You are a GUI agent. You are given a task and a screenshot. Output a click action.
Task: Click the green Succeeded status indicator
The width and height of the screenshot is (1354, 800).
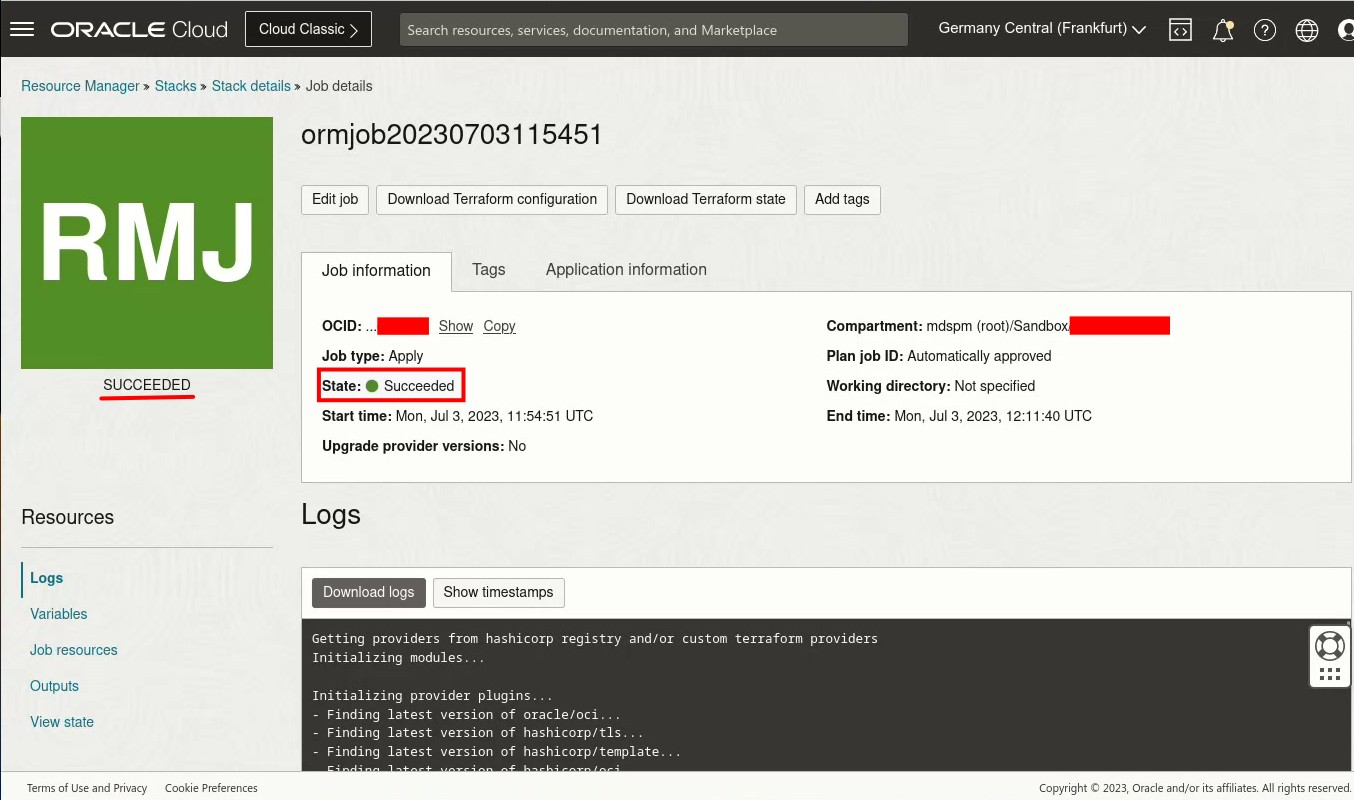point(372,386)
